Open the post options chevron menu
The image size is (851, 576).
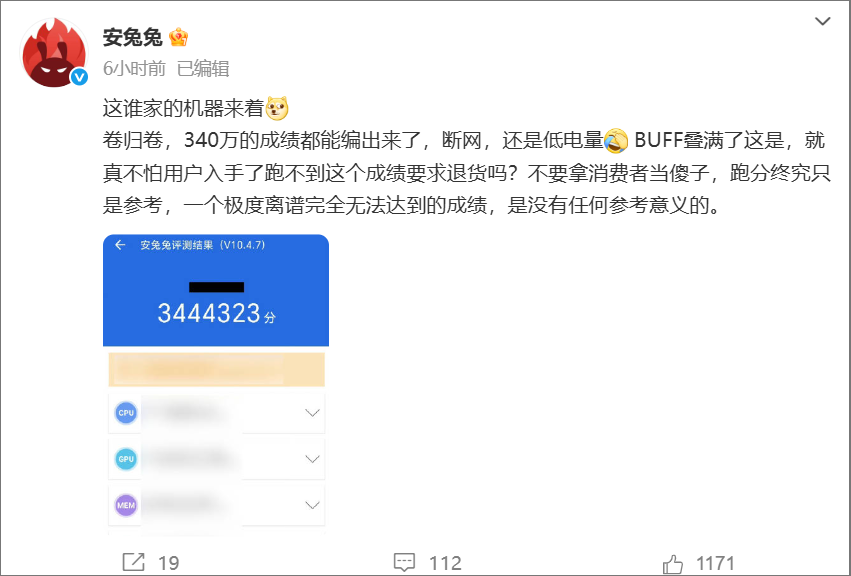[x=823, y=21]
